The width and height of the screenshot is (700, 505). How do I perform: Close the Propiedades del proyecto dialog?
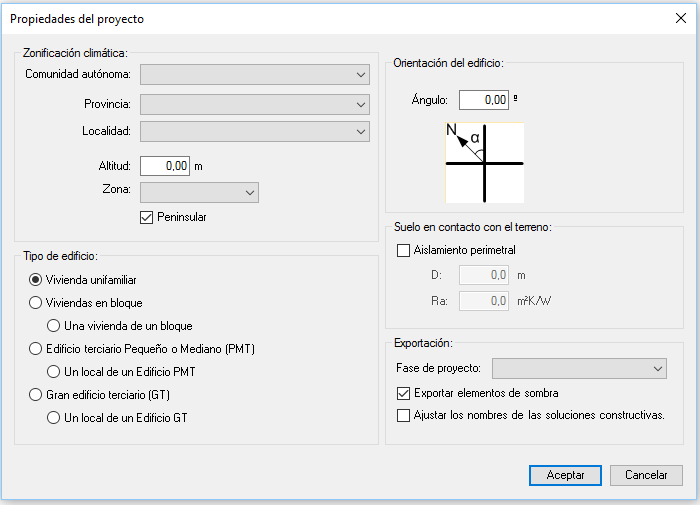[x=680, y=17]
